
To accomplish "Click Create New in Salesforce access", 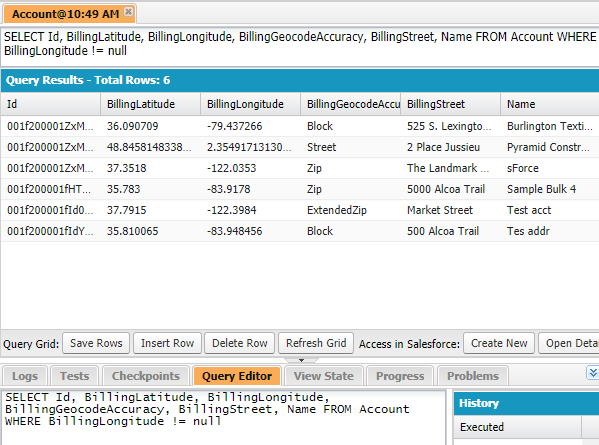I will click(499, 343).
